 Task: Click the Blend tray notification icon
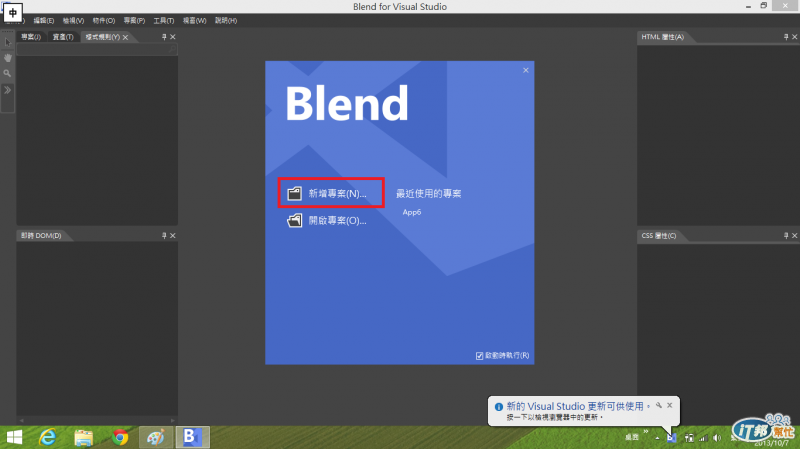tap(671, 438)
